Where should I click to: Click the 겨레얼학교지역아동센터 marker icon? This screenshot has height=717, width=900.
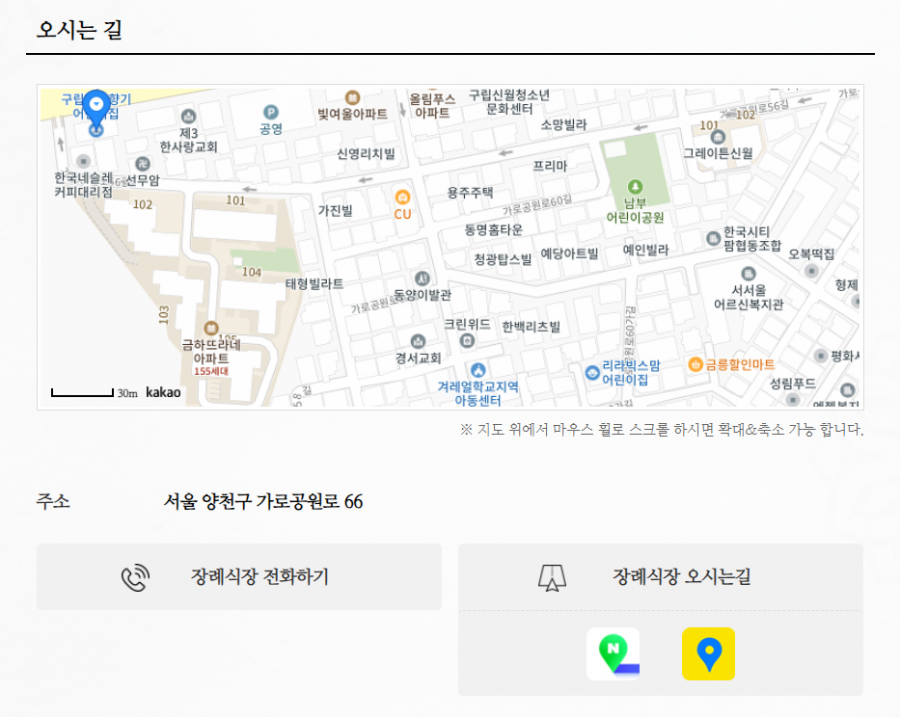pos(477,369)
